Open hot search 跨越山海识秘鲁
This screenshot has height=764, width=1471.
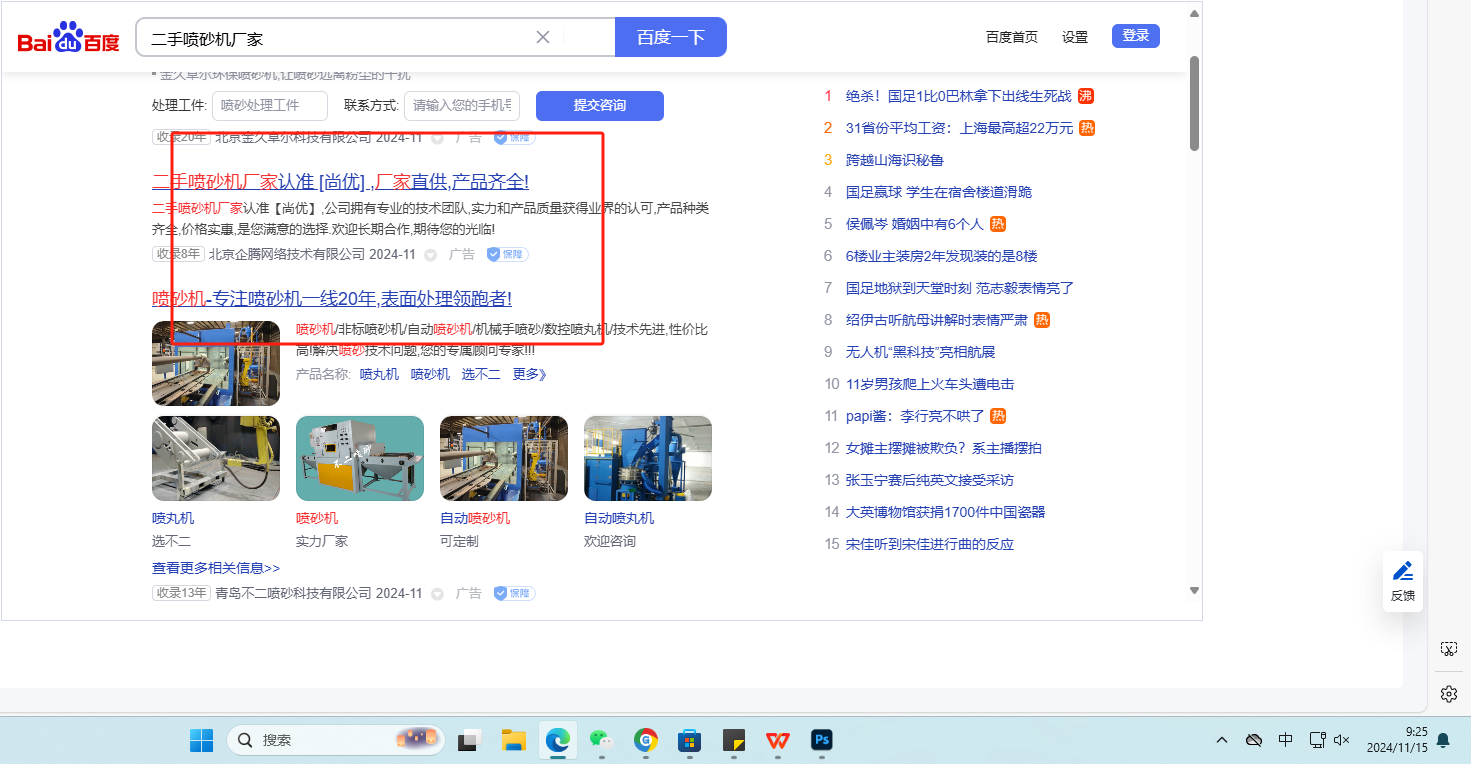pos(895,160)
